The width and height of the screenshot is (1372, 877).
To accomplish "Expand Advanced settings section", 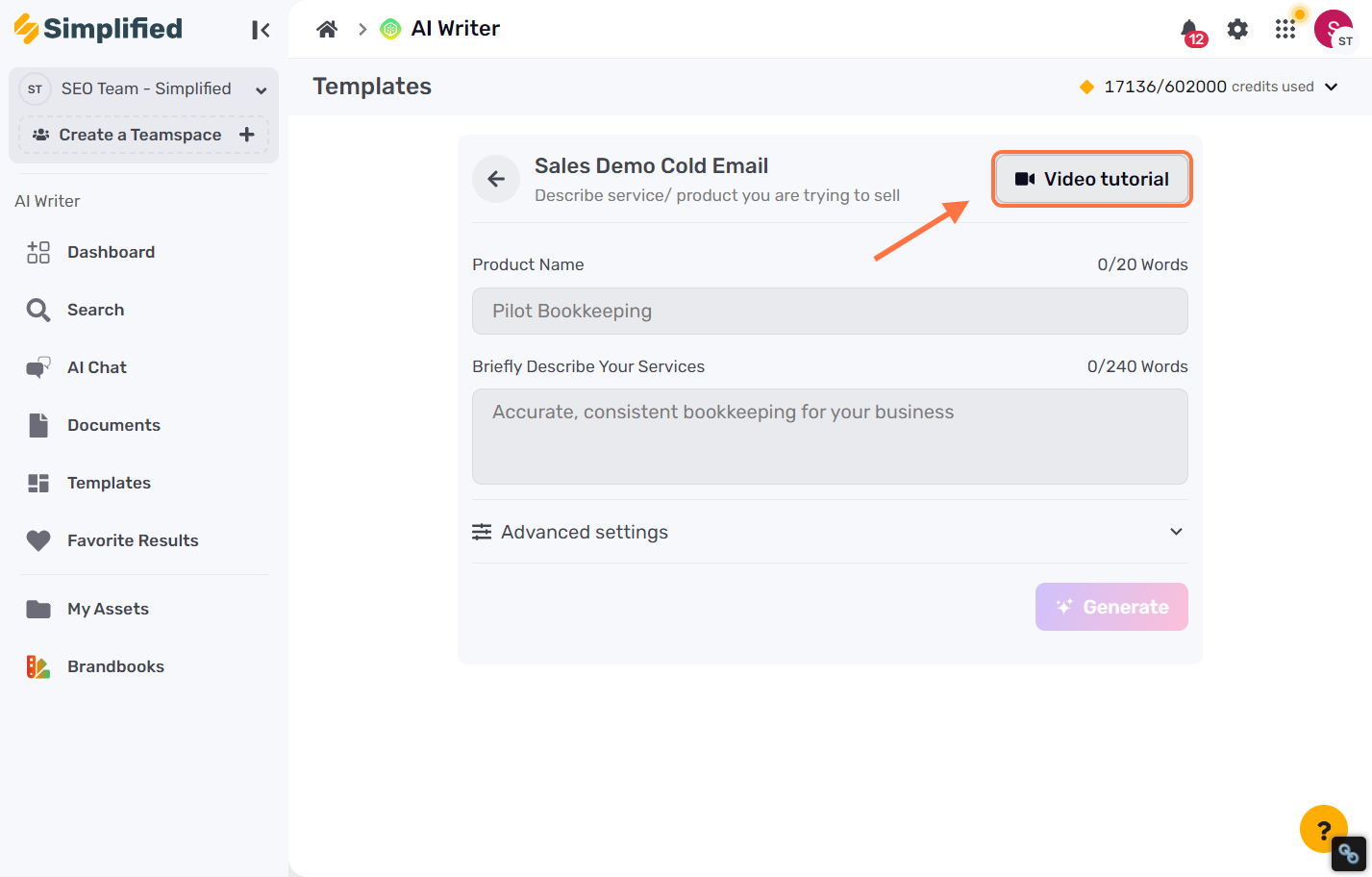I will pyautogui.click(x=830, y=532).
